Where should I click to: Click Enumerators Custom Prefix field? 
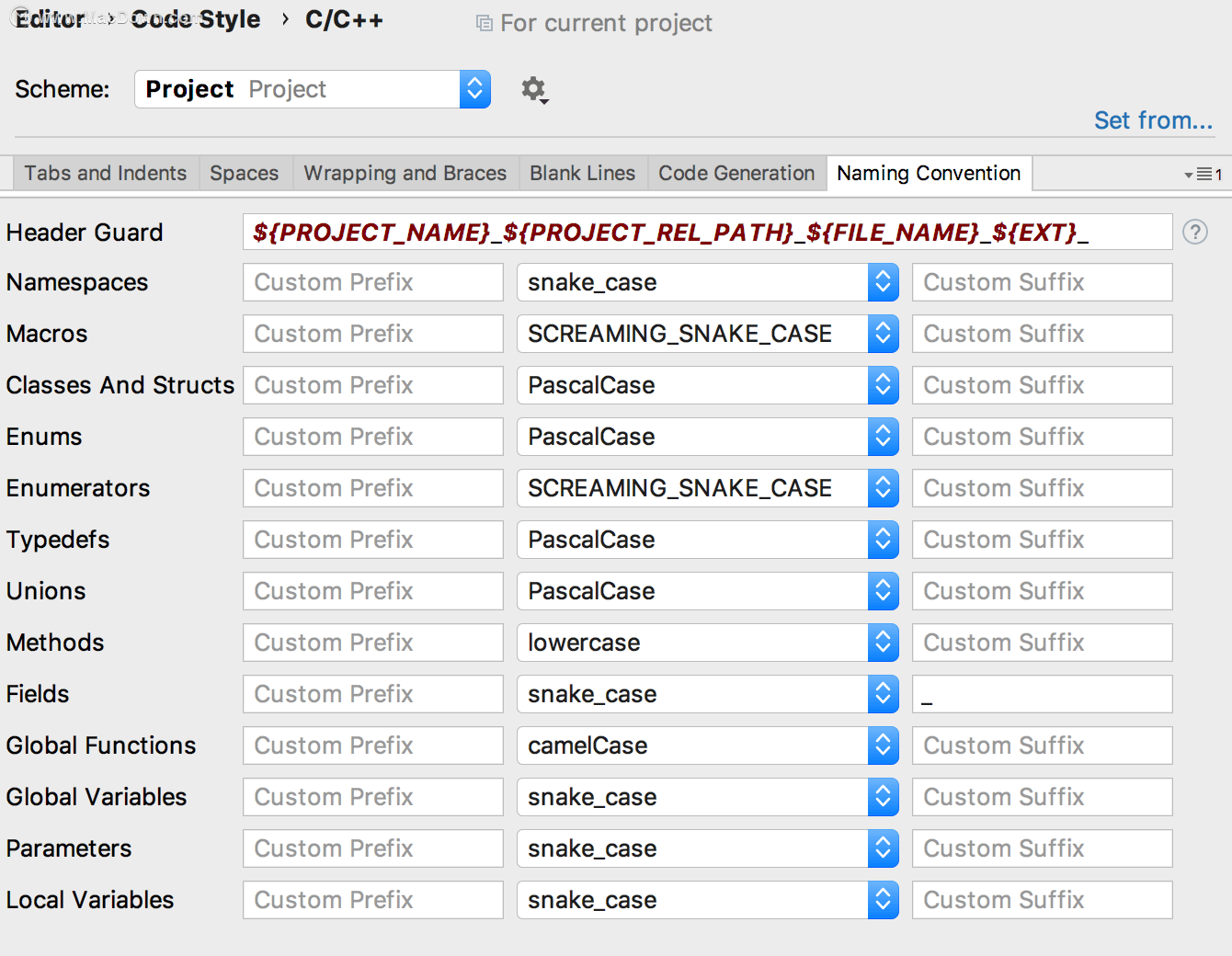(x=373, y=488)
